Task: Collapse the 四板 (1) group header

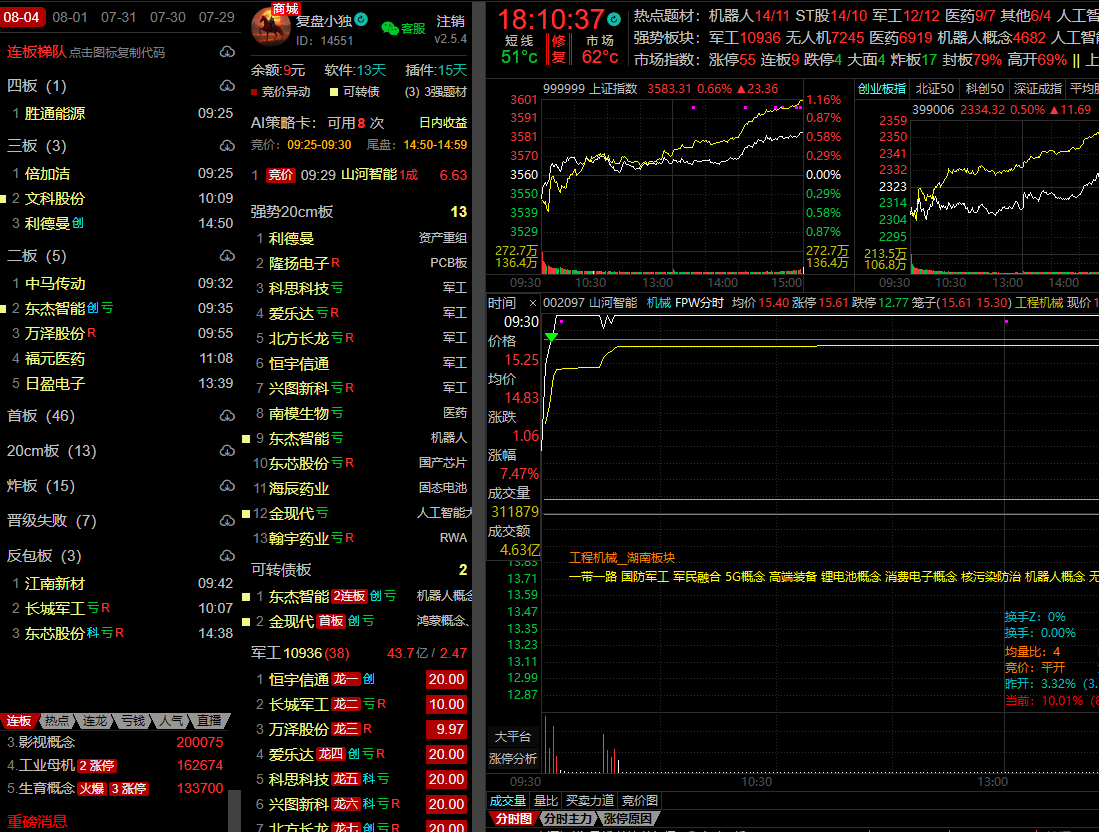Action: click(36, 86)
